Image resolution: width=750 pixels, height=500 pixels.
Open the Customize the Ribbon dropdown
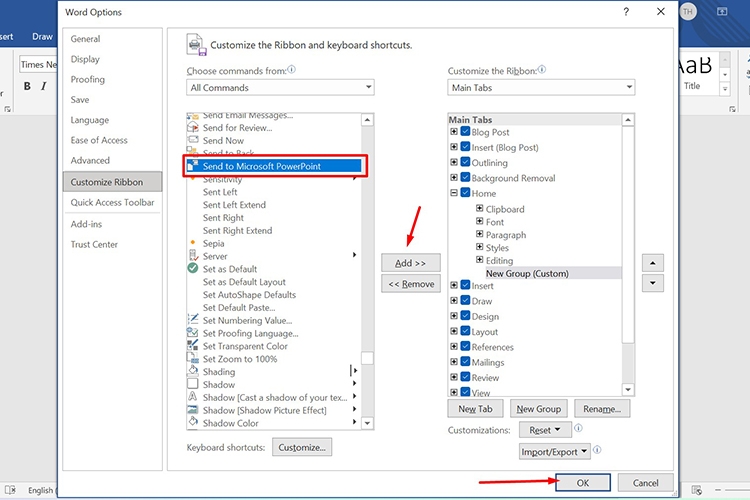click(x=541, y=87)
